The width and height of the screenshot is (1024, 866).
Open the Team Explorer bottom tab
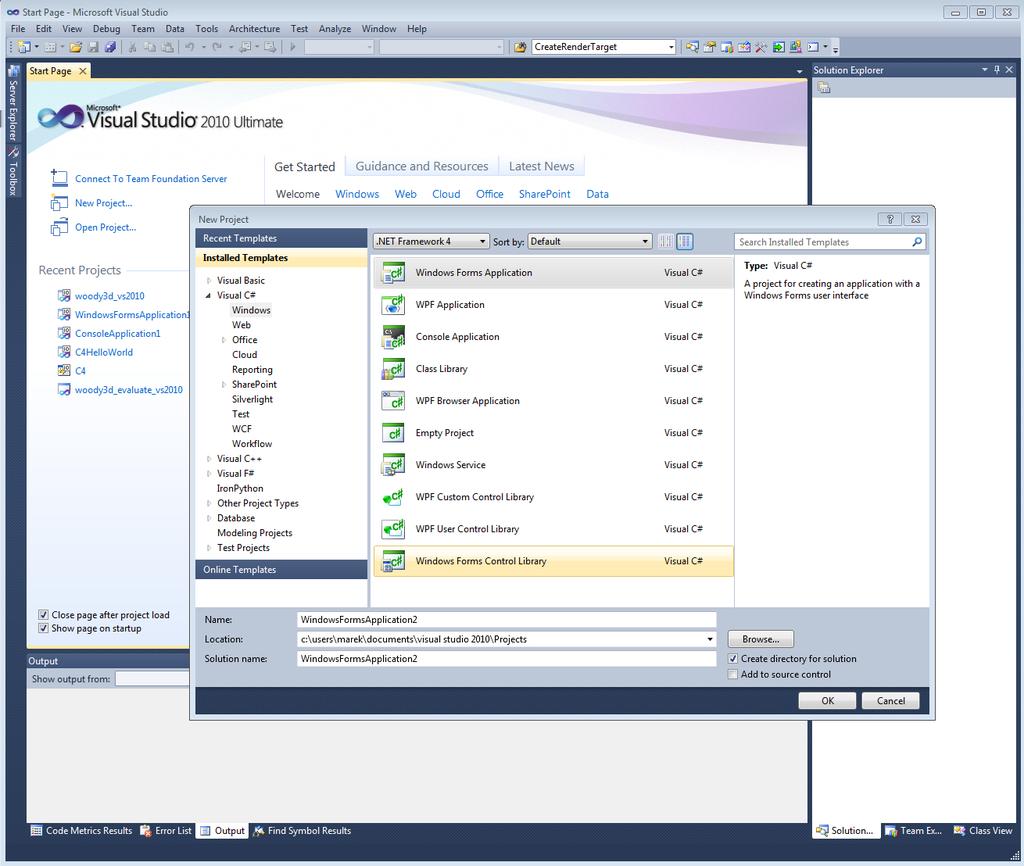913,831
